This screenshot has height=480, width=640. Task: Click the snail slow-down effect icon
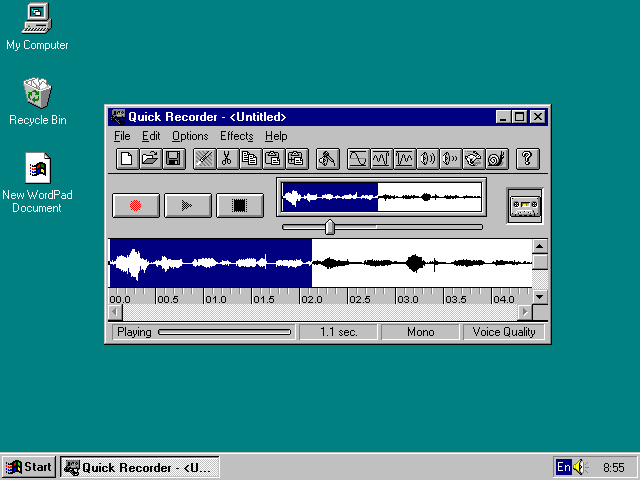(x=497, y=158)
